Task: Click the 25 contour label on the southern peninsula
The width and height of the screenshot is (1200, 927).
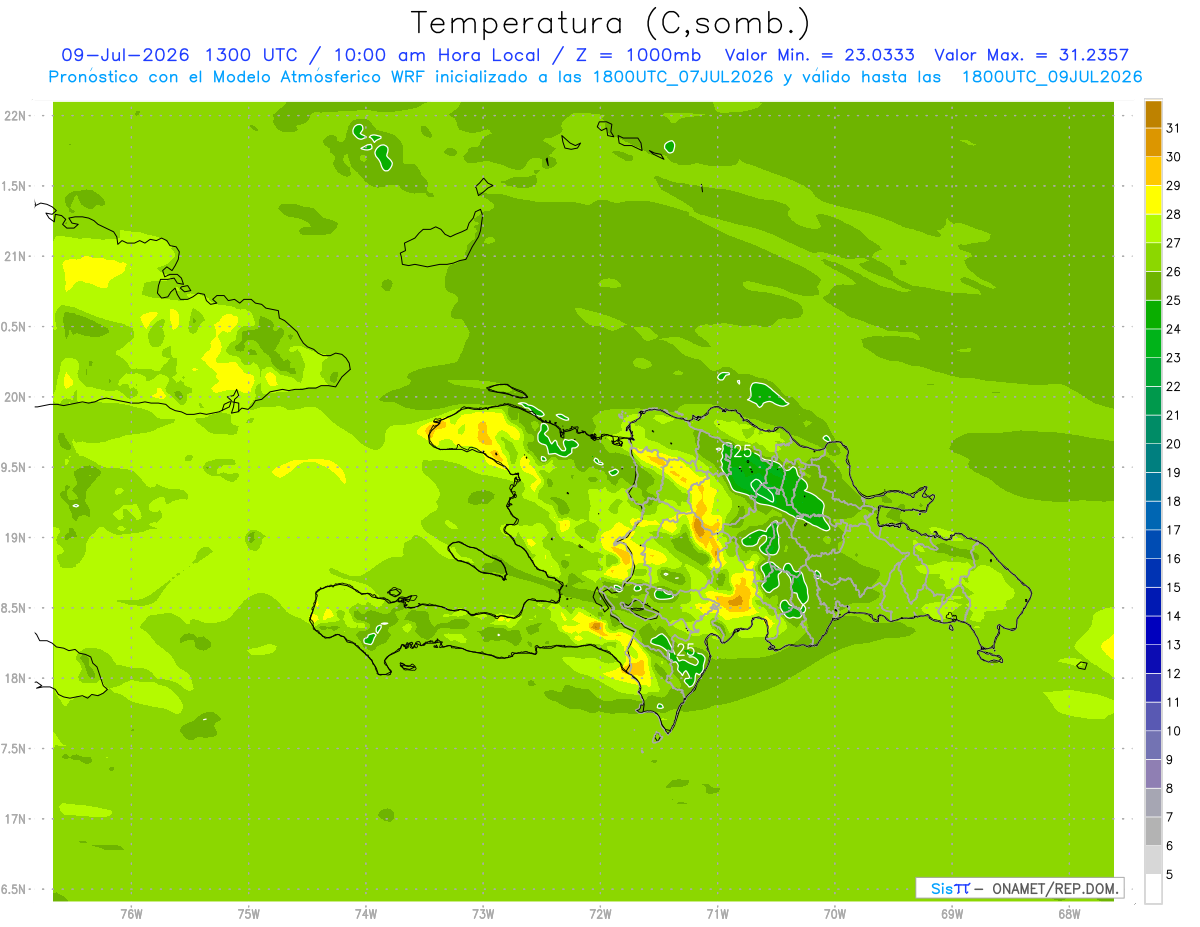Action: pyautogui.click(x=686, y=651)
